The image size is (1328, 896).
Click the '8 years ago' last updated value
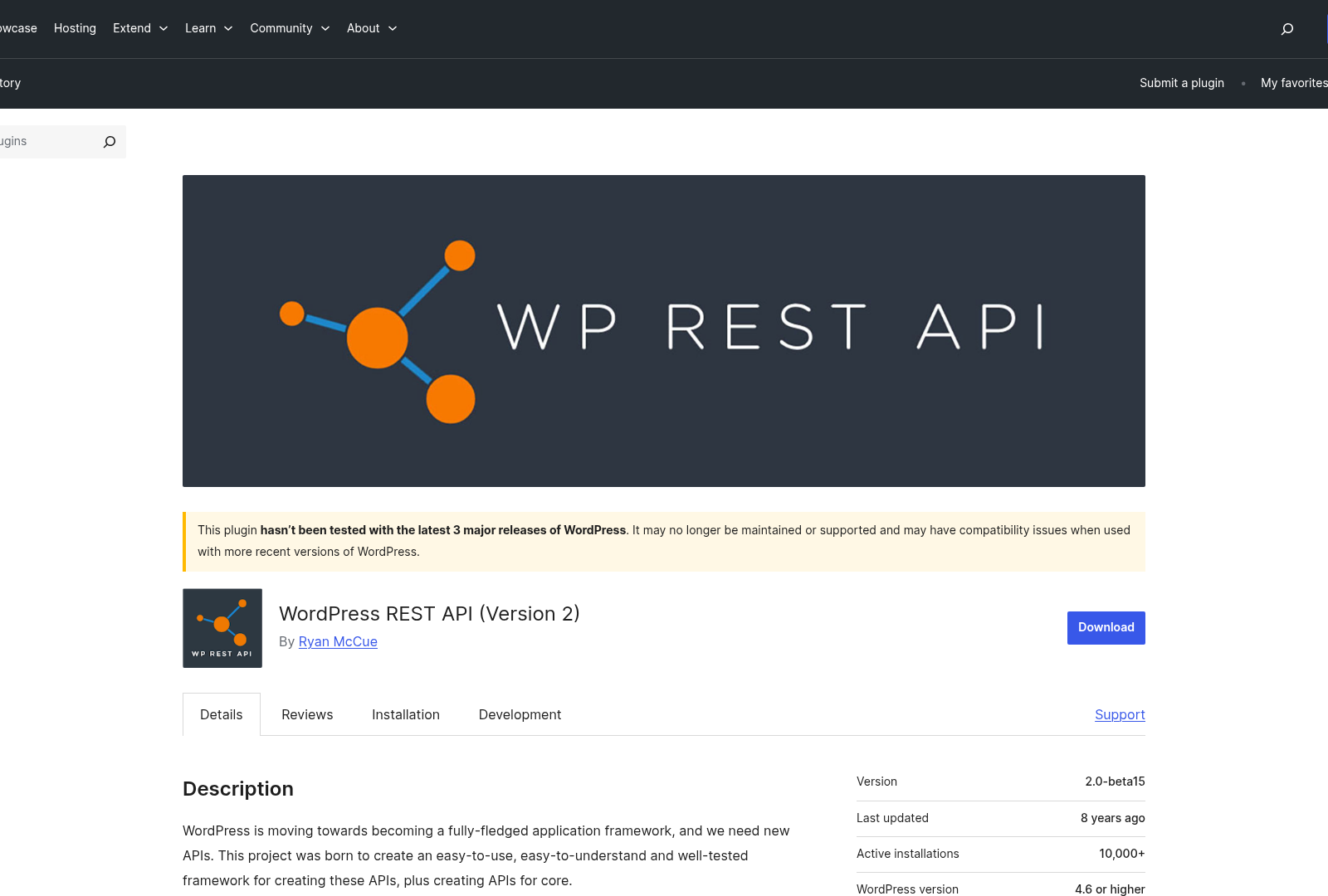[1113, 818]
